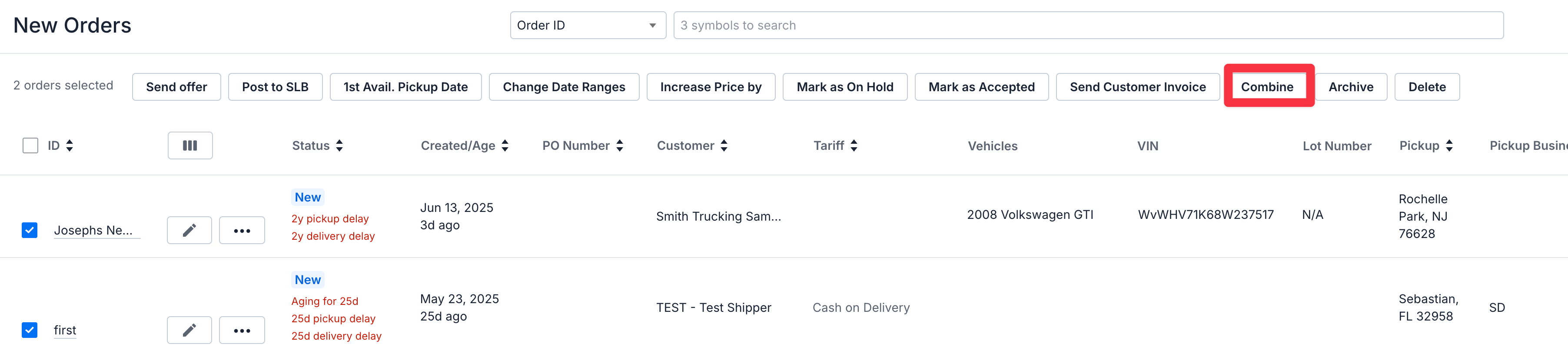Open the Order ID search type dropdown
Viewport: 1568px width, 357px height.
pos(588,26)
